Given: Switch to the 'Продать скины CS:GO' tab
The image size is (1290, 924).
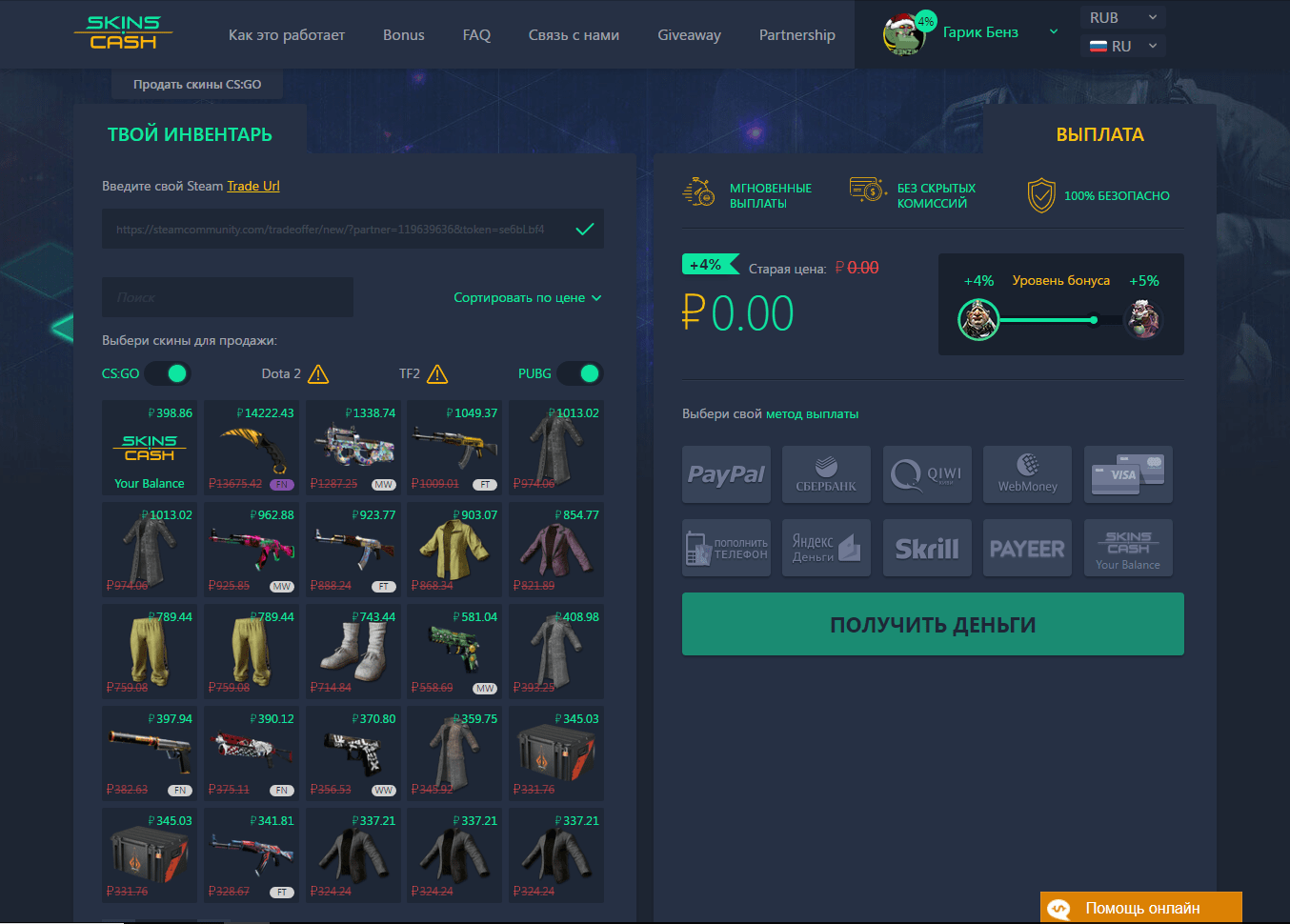Looking at the screenshot, I should [x=197, y=84].
